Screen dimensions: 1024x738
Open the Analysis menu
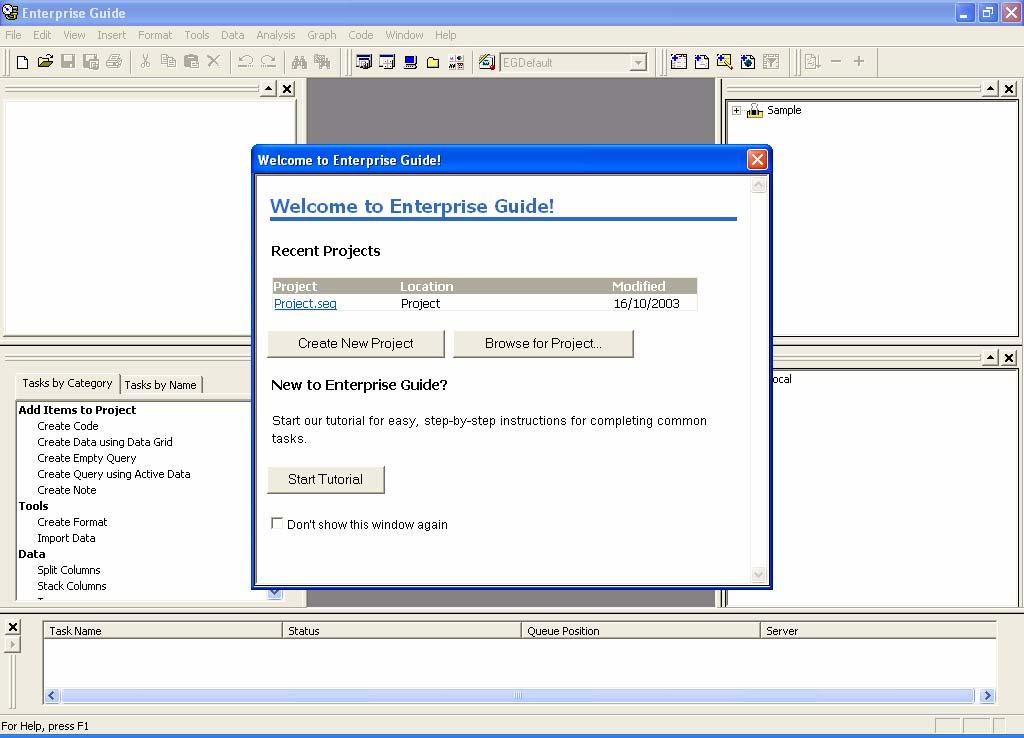[x=276, y=35]
